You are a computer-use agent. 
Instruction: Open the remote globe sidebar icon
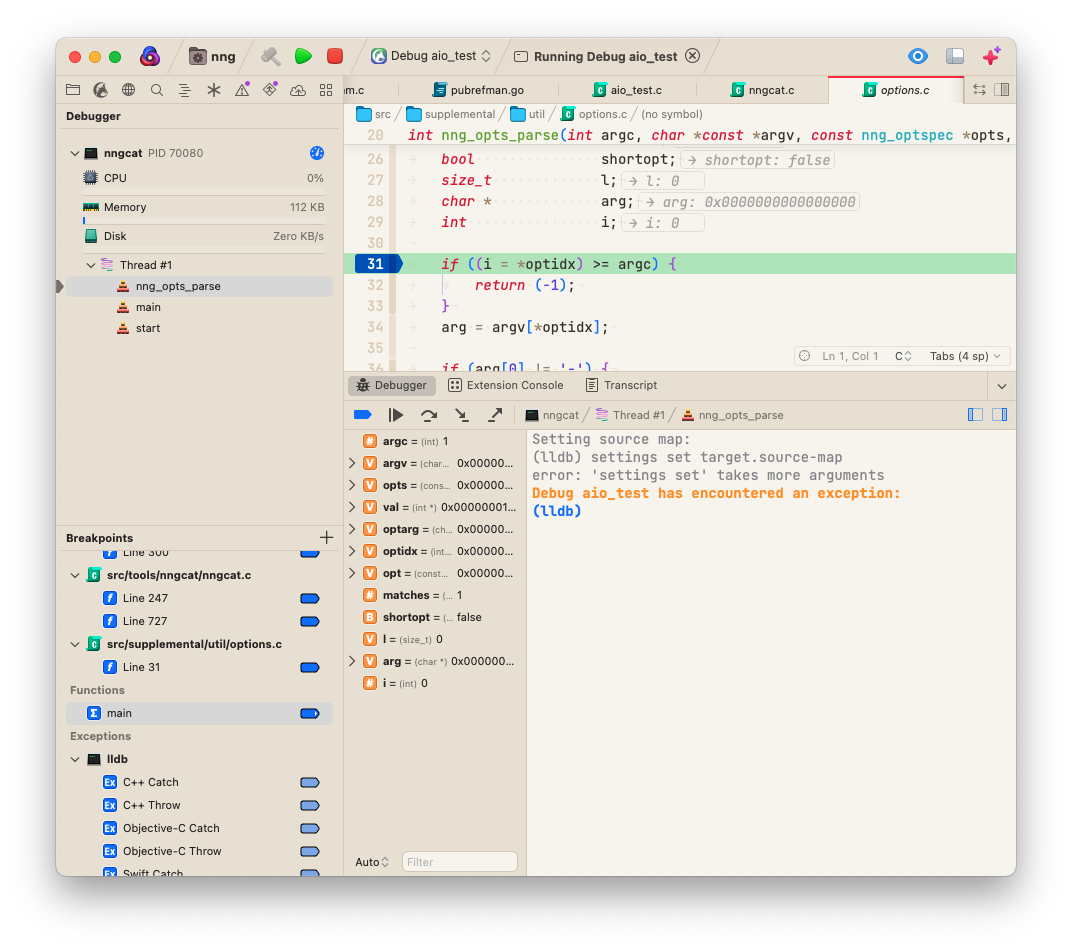click(129, 90)
